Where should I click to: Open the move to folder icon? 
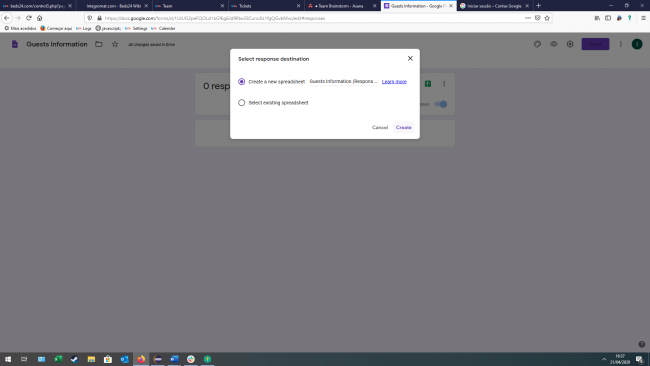click(99, 44)
